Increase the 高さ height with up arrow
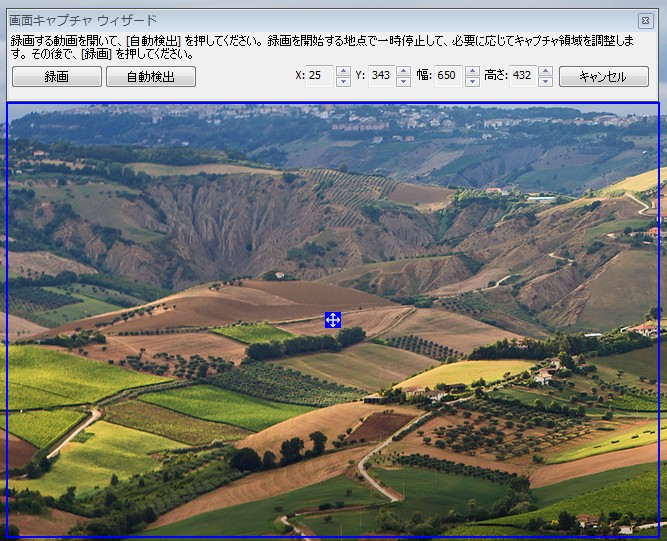The height and width of the screenshot is (541, 667). tap(545, 71)
